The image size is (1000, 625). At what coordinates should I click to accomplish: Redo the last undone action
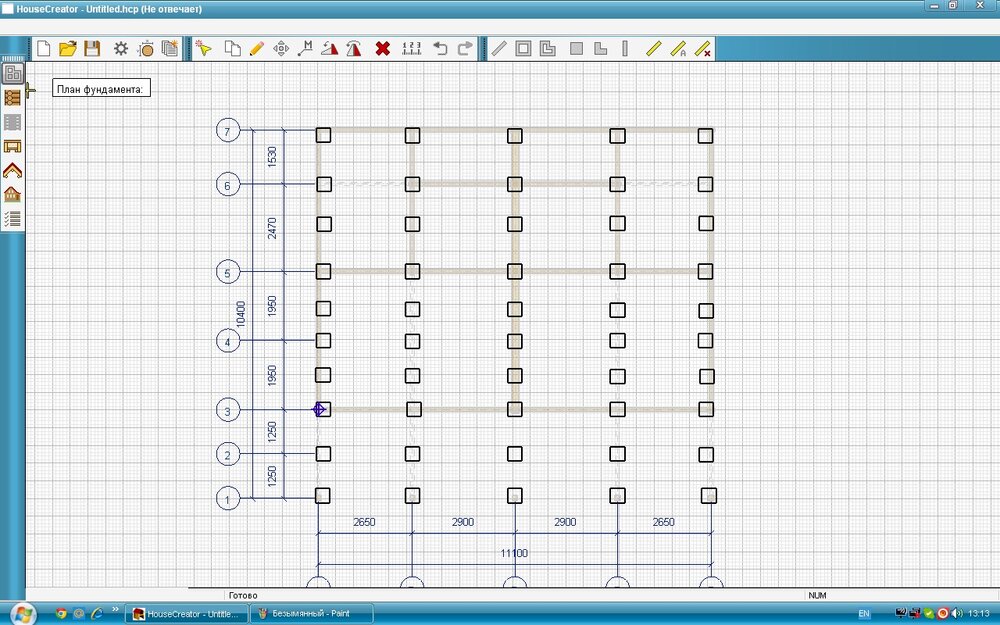click(x=465, y=48)
